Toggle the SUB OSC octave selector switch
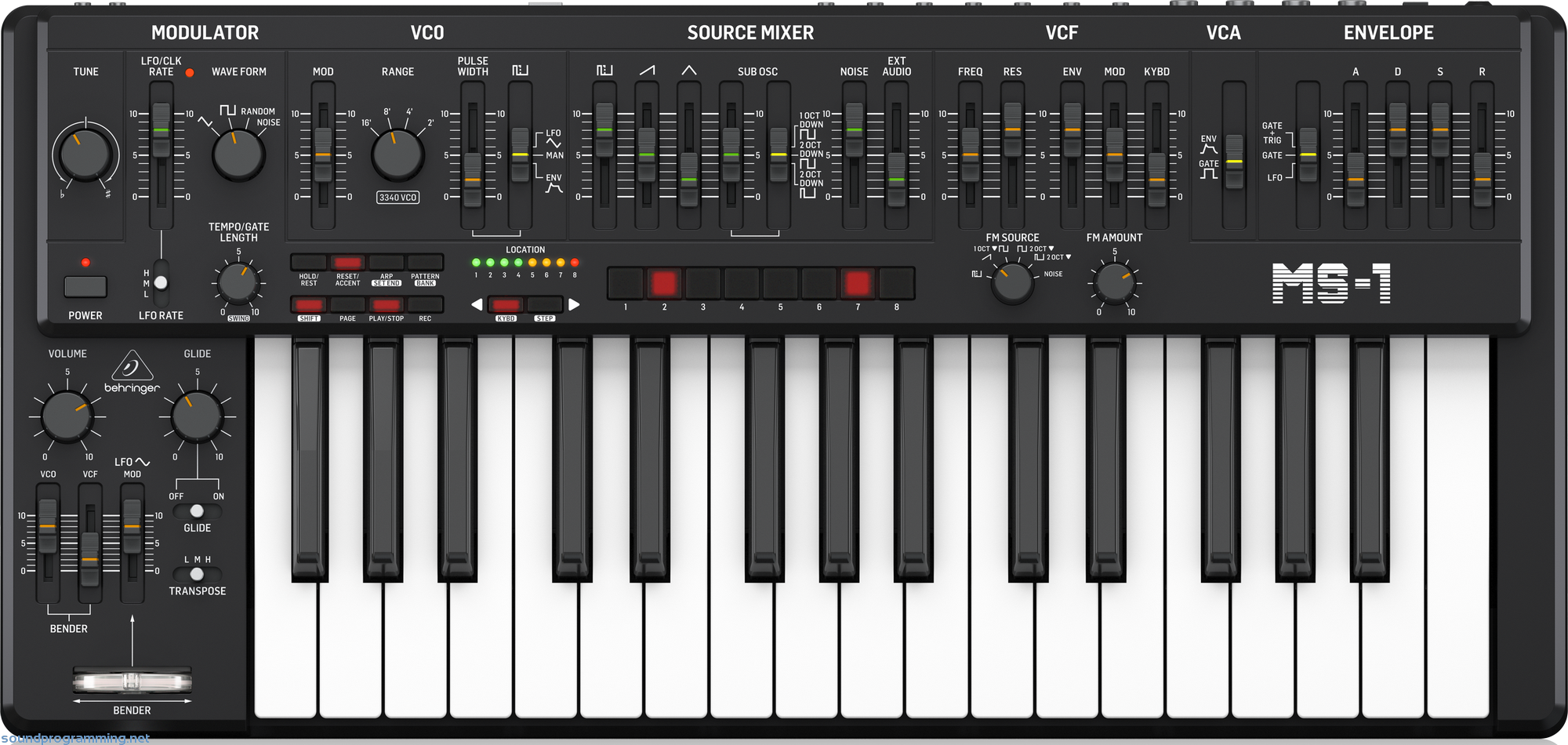Viewport: 1568px width, 745px height. [779, 155]
